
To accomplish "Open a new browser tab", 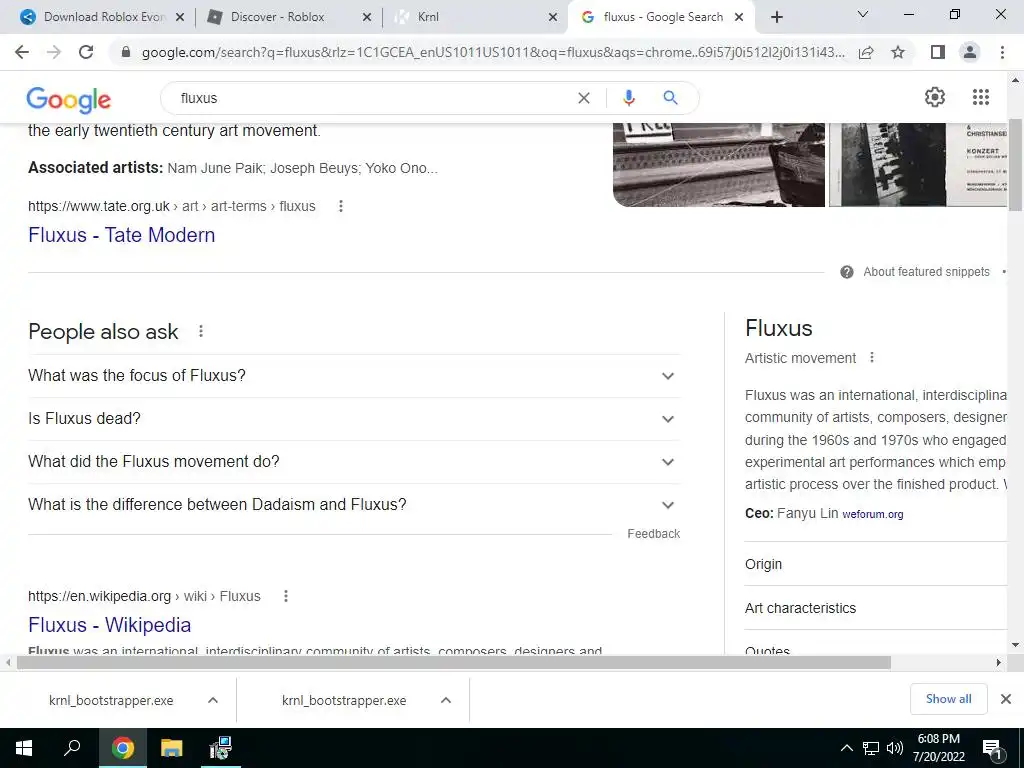I will pyautogui.click(x=776, y=17).
